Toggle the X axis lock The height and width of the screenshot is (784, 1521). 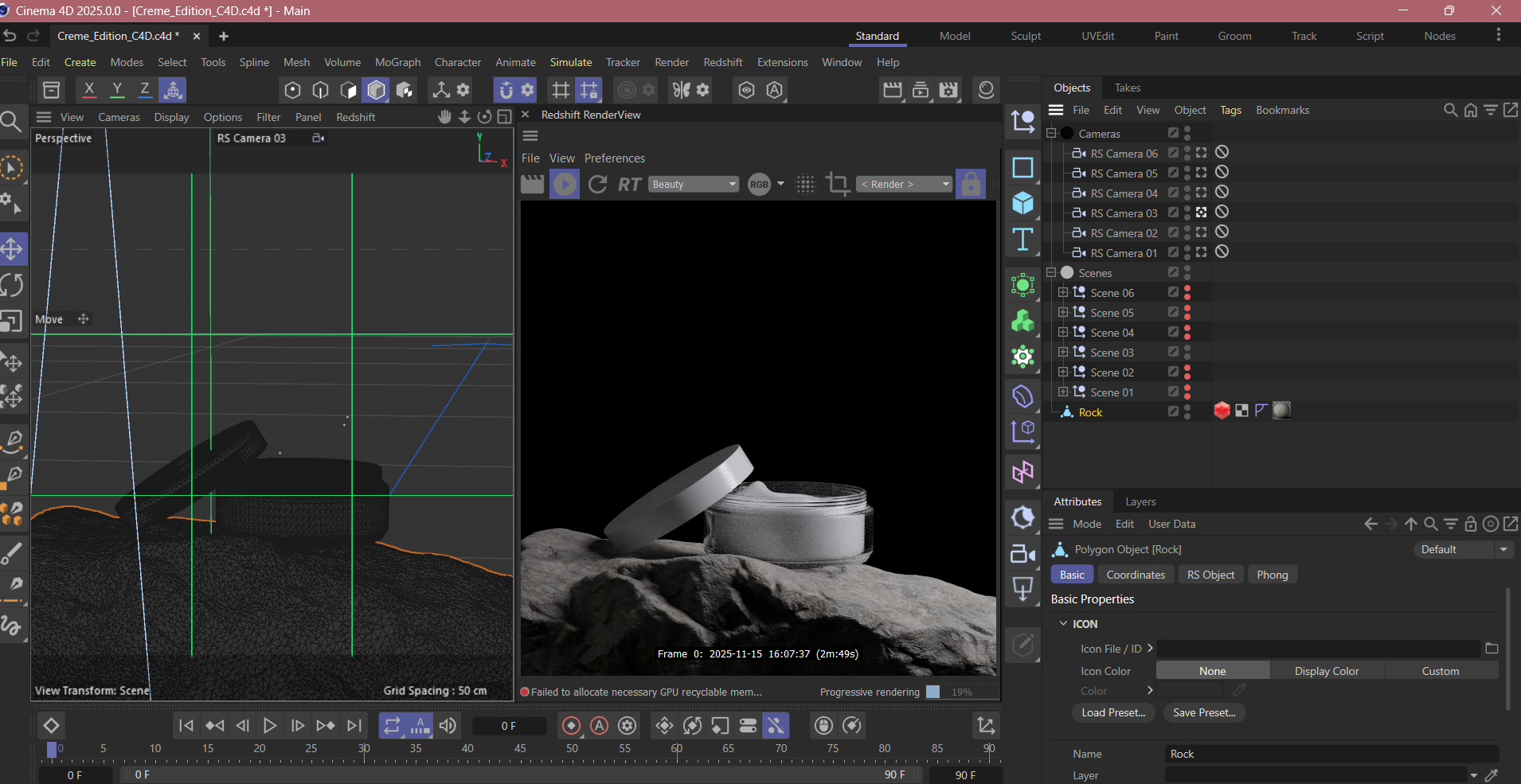pyautogui.click(x=89, y=90)
